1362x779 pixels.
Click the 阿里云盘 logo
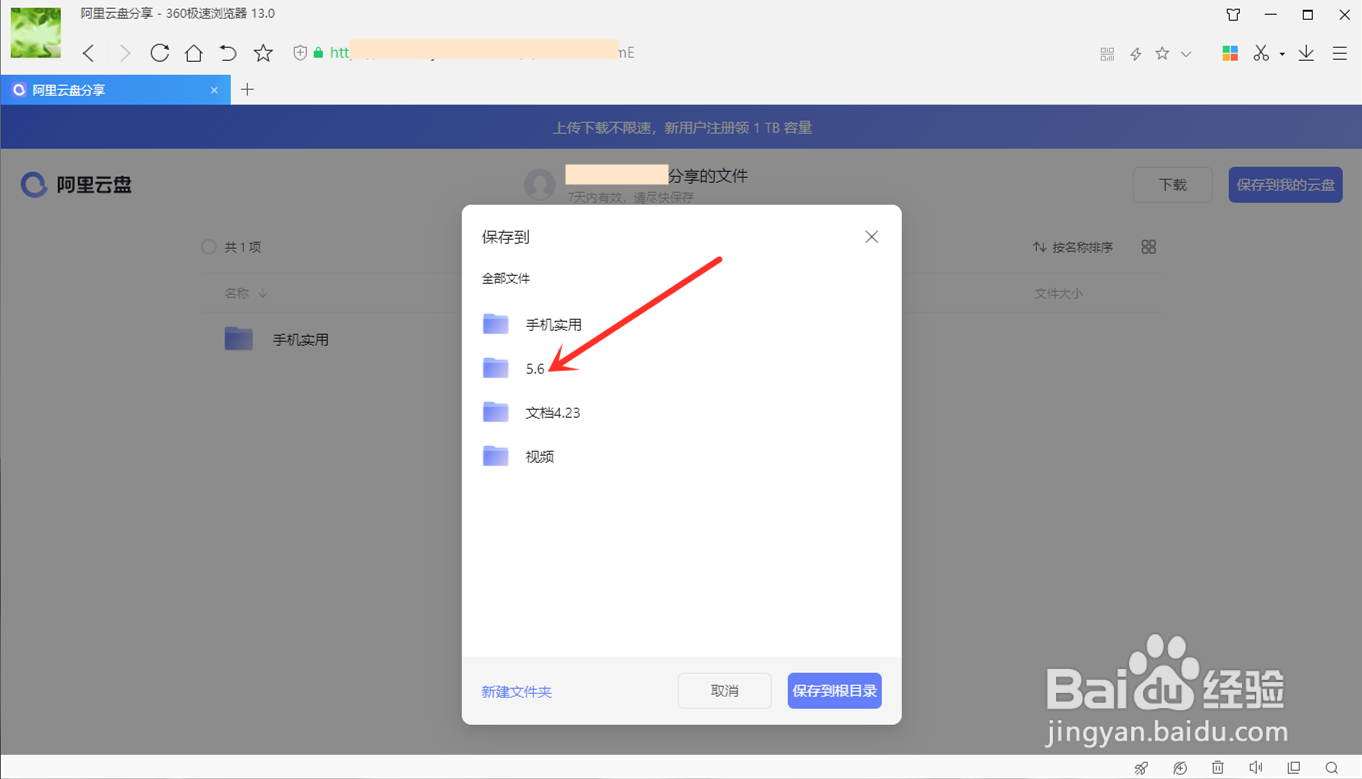[x=77, y=185]
